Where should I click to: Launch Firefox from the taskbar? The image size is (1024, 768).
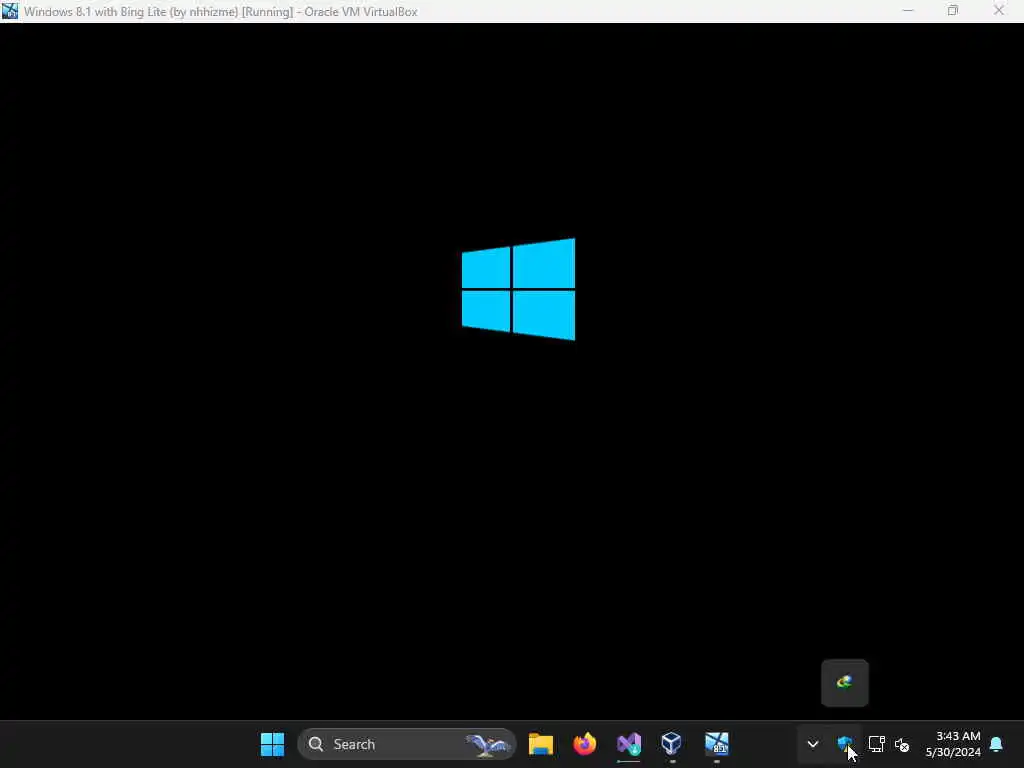[x=584, y=744]
